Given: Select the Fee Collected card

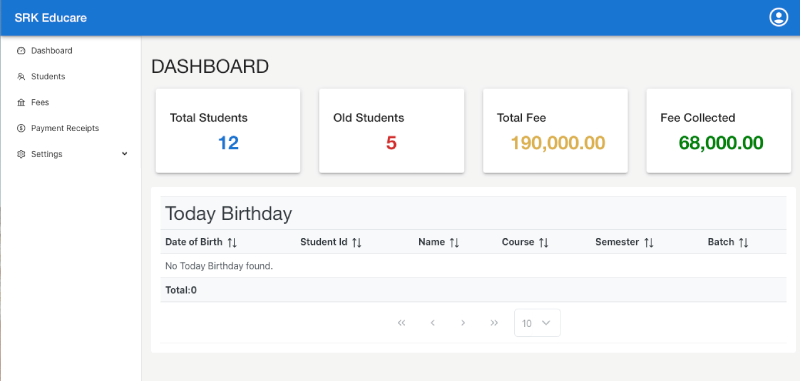Looking at the screenshot, I should coord(719,131).
